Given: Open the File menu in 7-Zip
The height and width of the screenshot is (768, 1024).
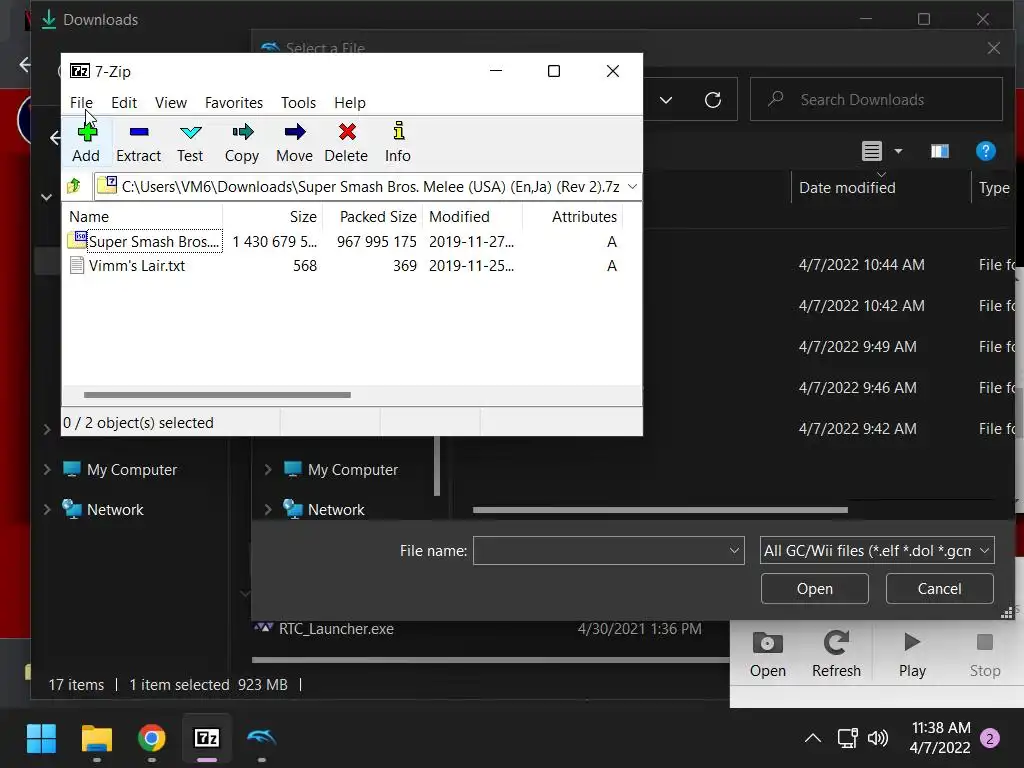Looking at the screenshot, I should [x=81, y=103].
